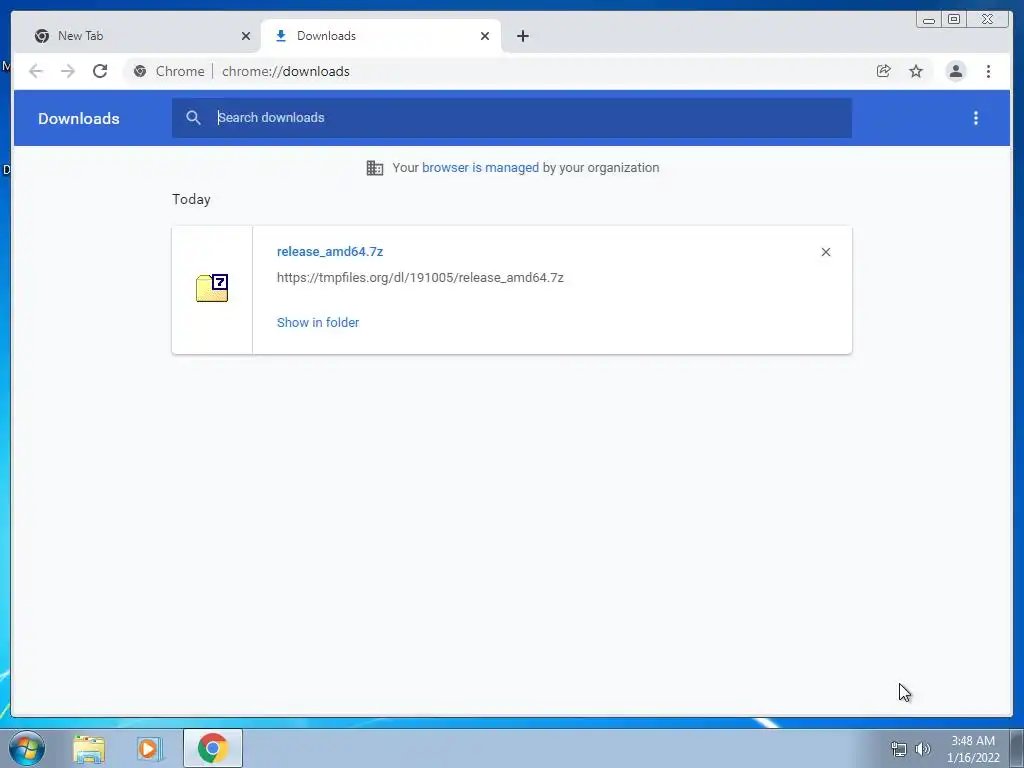Open Chrome's three-dot main menu
The image size is (1024, 768).
[988, 71]
